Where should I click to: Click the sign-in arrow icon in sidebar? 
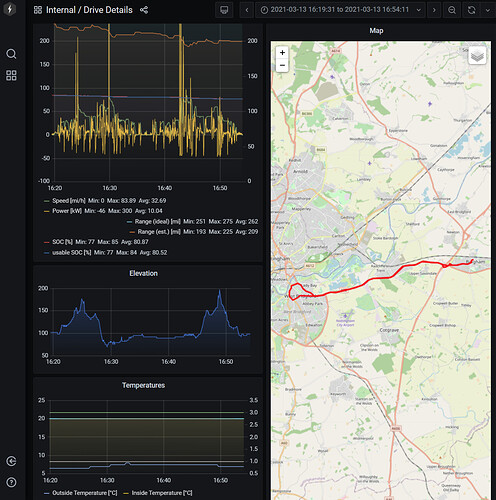pyautogui.click(x=11, y=461)
